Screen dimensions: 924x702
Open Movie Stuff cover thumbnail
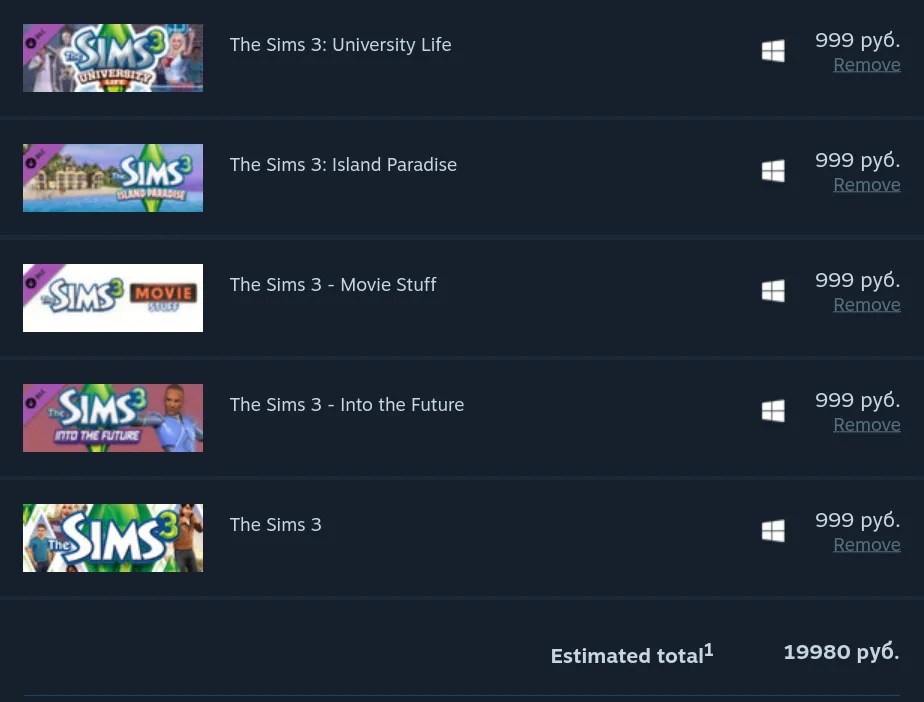[x=113, y=298]
